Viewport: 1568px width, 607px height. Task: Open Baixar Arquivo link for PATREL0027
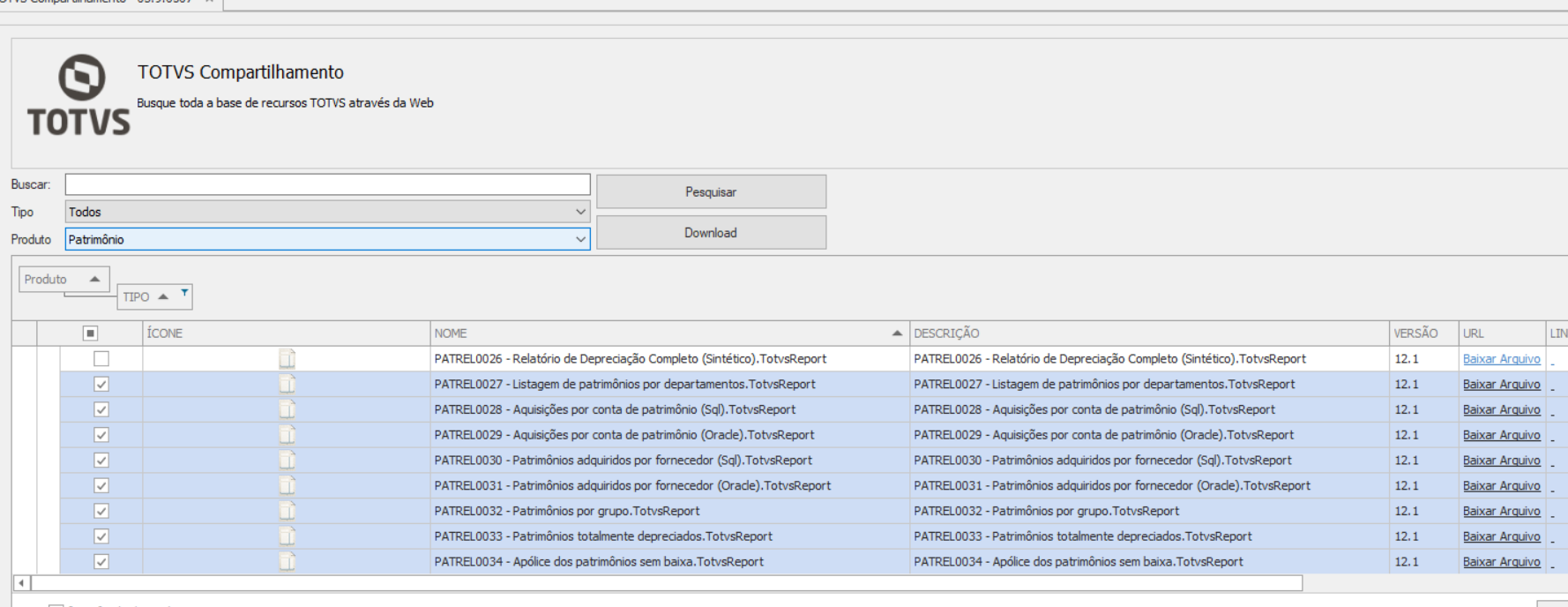(1501, 384)
